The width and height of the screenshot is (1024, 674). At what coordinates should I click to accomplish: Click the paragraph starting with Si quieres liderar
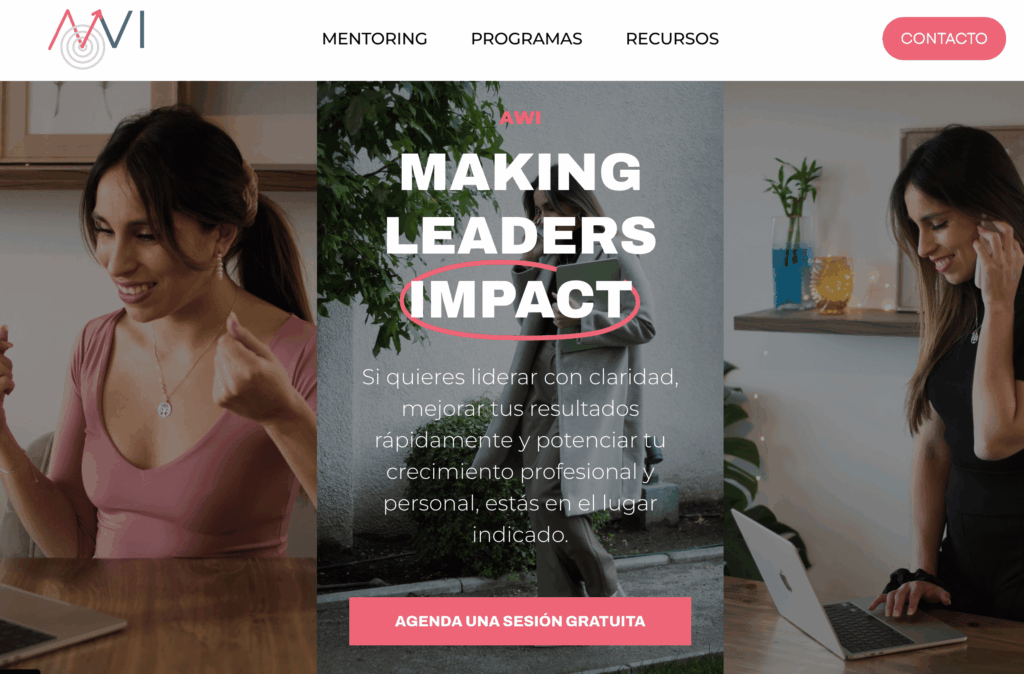[x=520, y=455]
